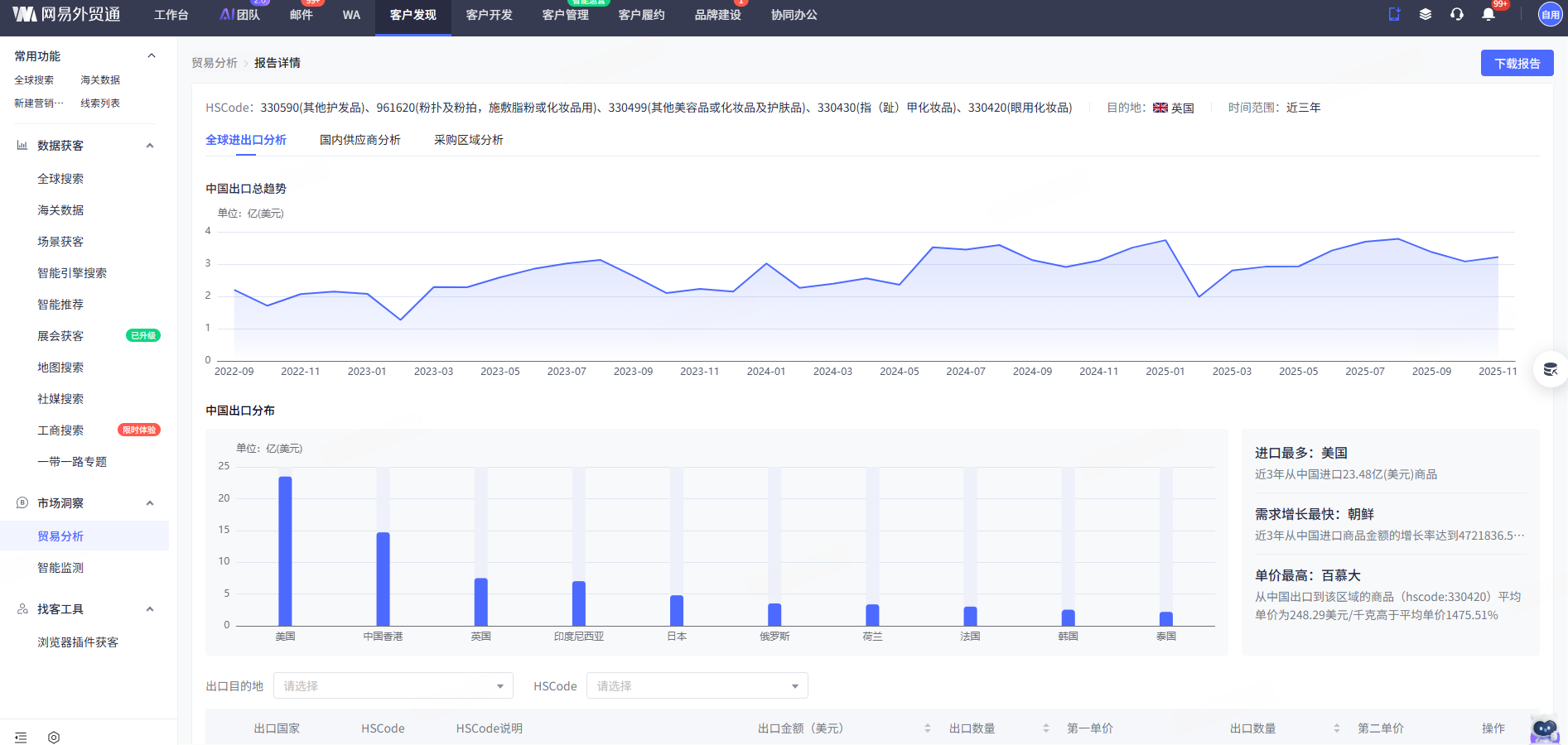
Task: Collapse the 数据获客 sidebar section
Action: (x=150, y=146)
